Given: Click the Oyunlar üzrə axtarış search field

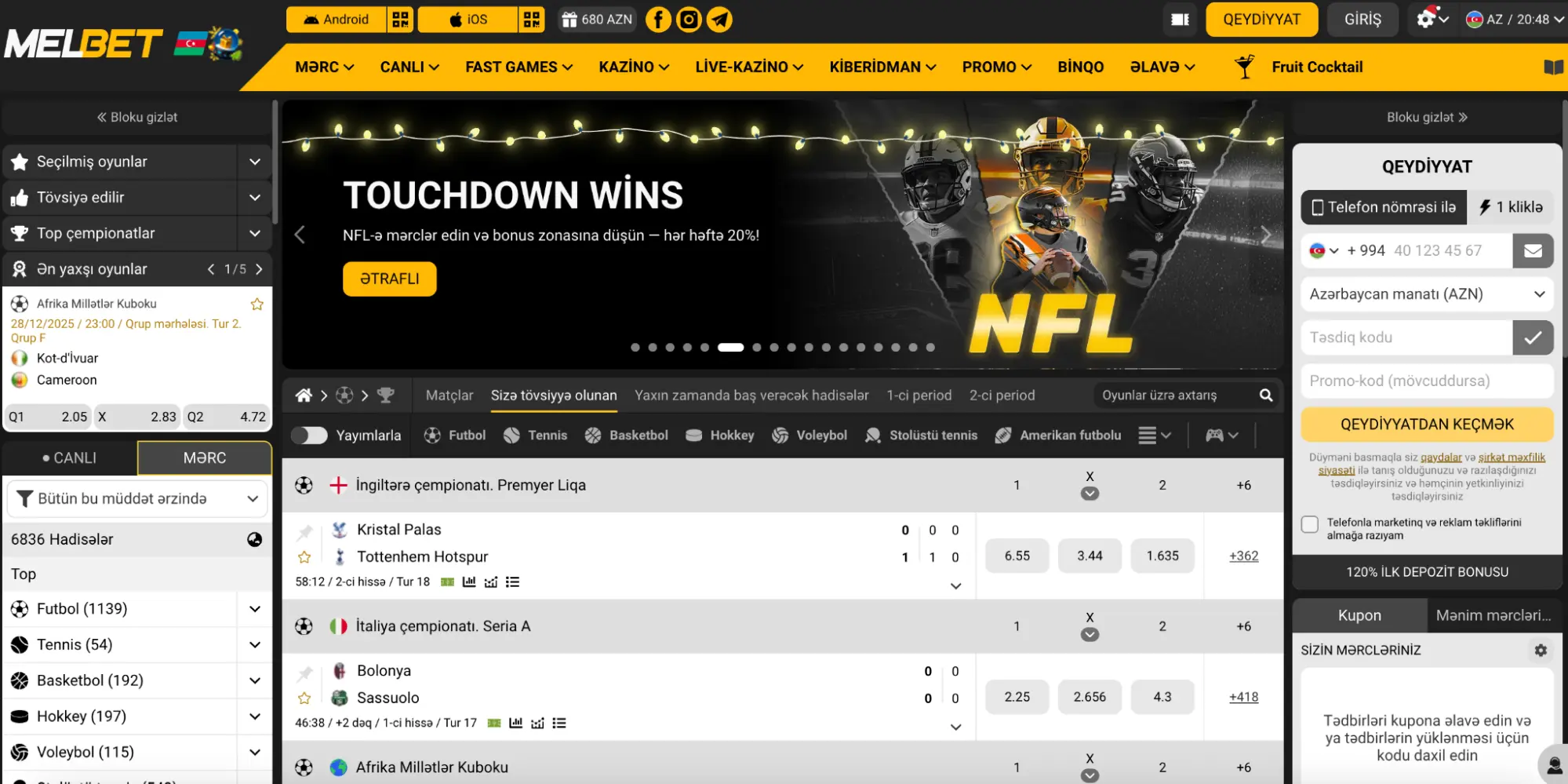Looking at the screenshot, I should coord(1173,396).
